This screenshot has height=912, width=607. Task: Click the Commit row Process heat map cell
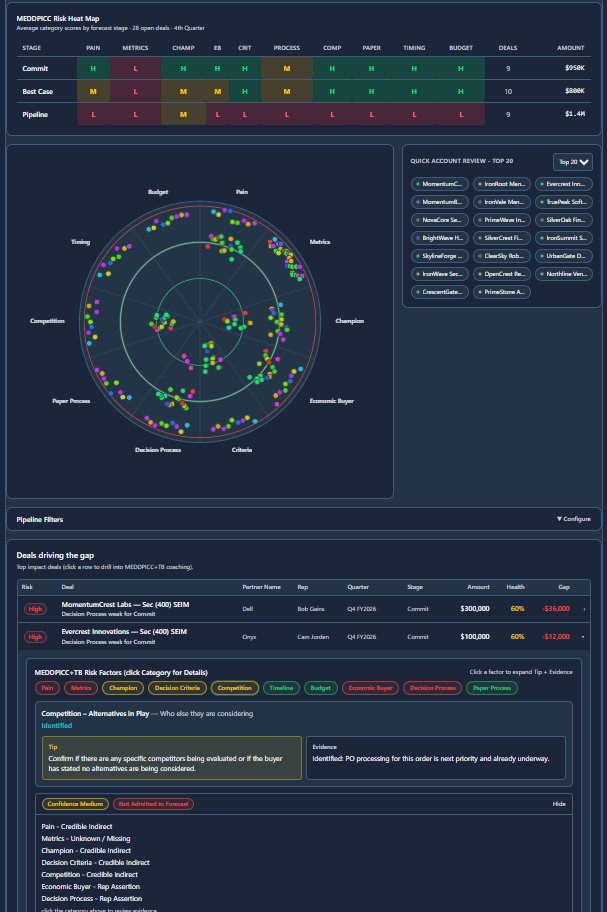click(x=286, y=68)
